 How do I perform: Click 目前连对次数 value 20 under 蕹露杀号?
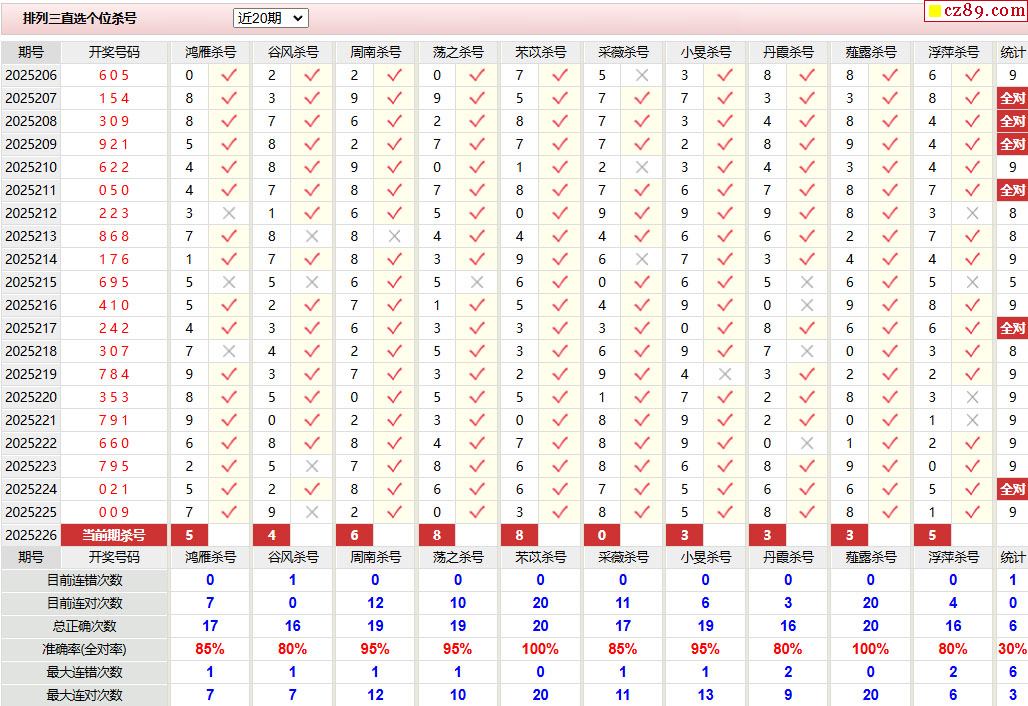coord(871,603)
